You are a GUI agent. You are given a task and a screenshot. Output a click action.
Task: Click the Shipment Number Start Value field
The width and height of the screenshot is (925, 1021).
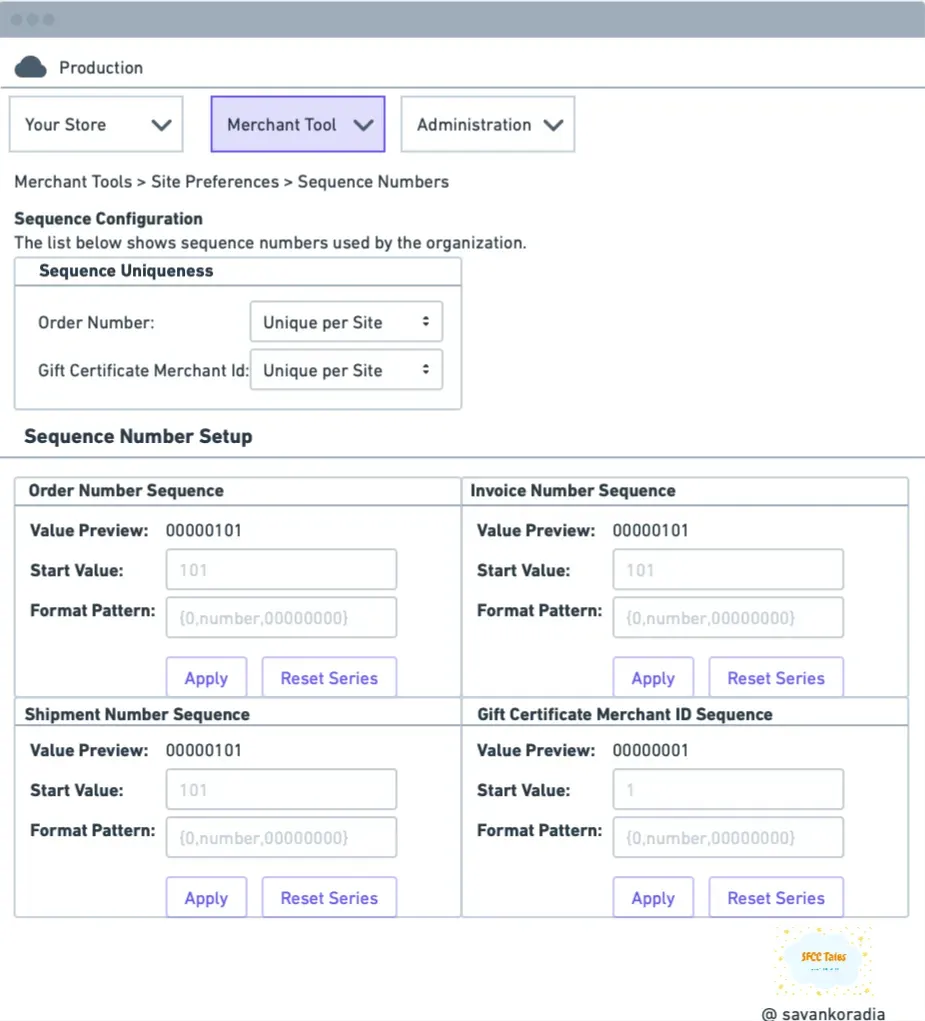click(x=280, y=789)
